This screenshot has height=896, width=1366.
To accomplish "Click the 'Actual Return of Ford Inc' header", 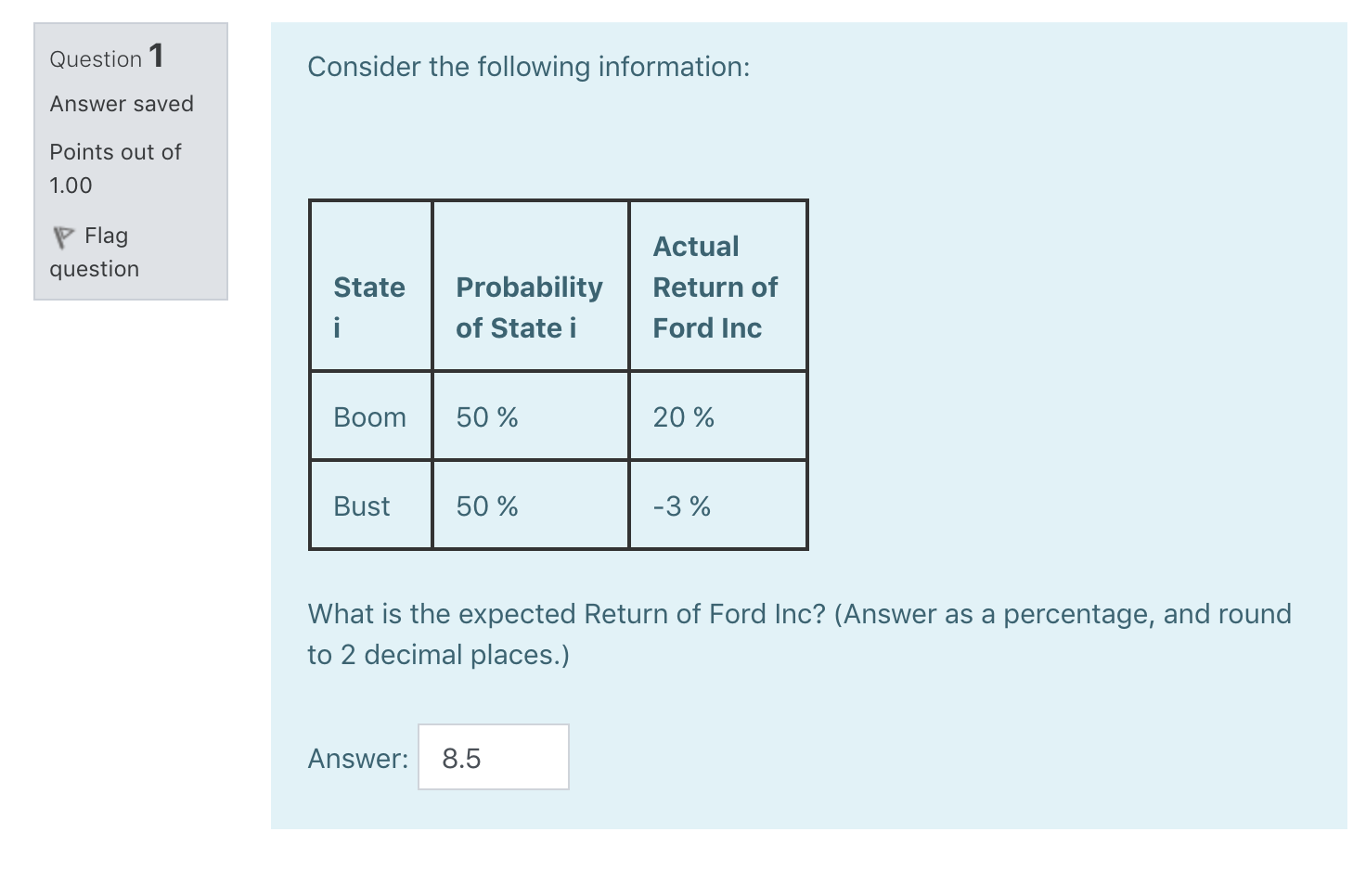I will tap(715, 287).
